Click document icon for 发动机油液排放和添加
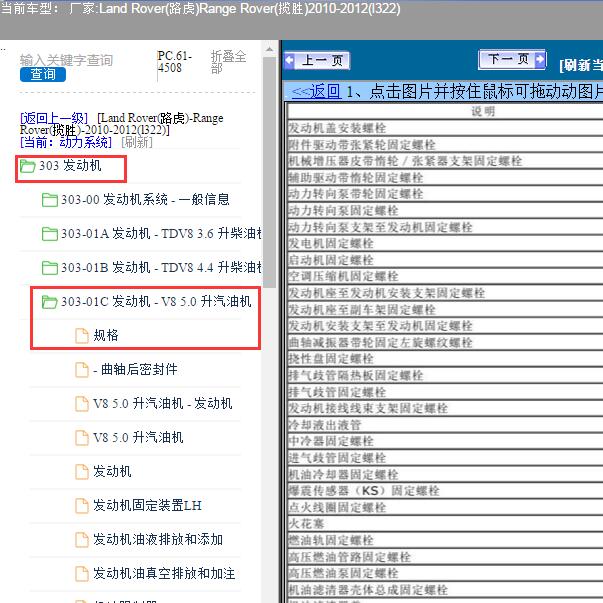603x603 pixels. tap(82, 540)
